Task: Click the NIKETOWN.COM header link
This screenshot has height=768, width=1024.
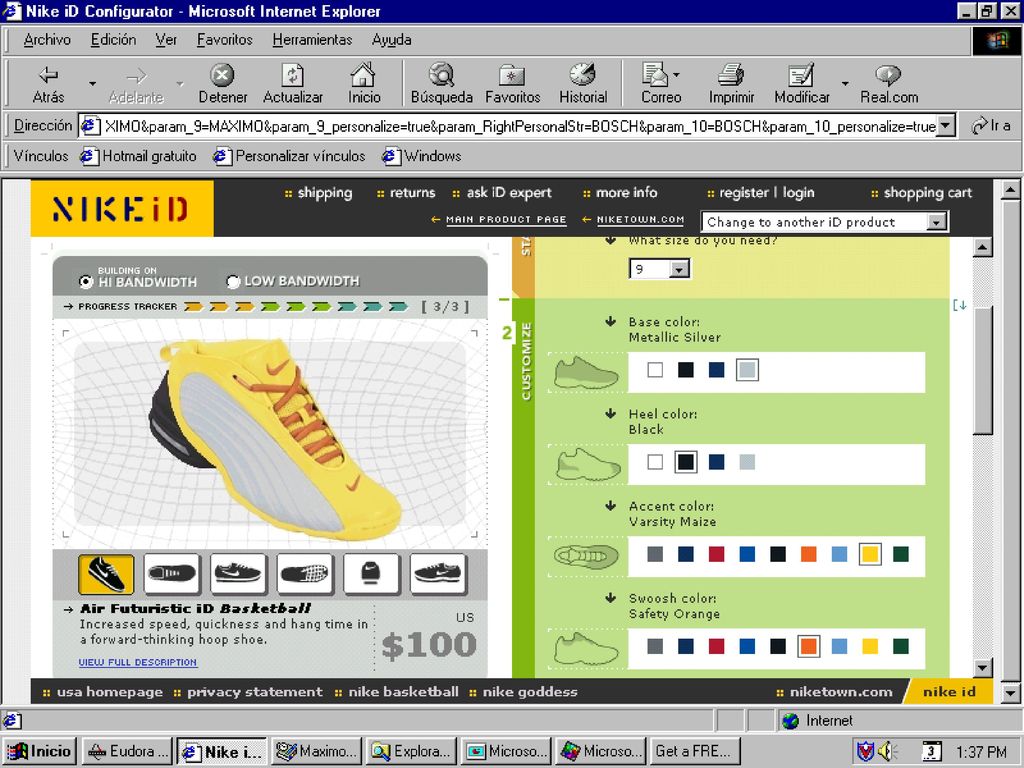Action: pos(641,219)
